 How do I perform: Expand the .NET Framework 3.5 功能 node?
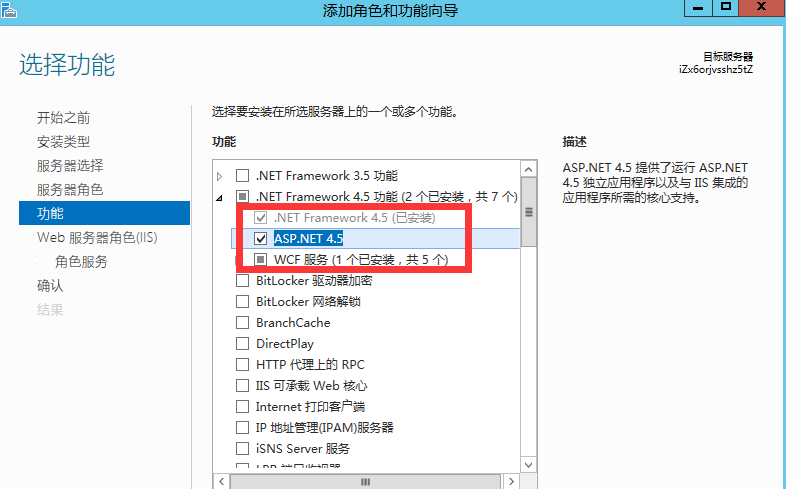220,176
